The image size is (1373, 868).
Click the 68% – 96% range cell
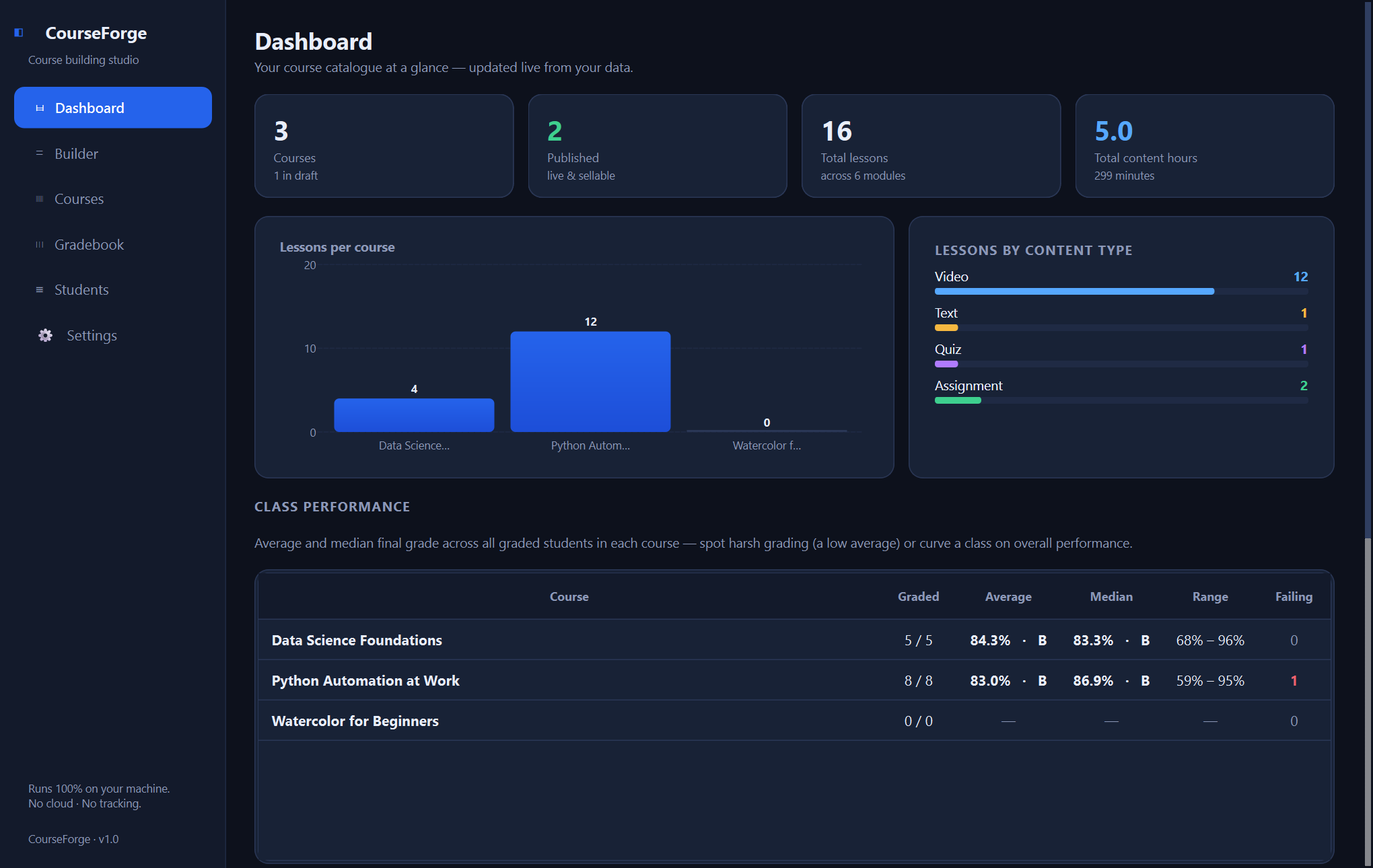click(1210, 641)
